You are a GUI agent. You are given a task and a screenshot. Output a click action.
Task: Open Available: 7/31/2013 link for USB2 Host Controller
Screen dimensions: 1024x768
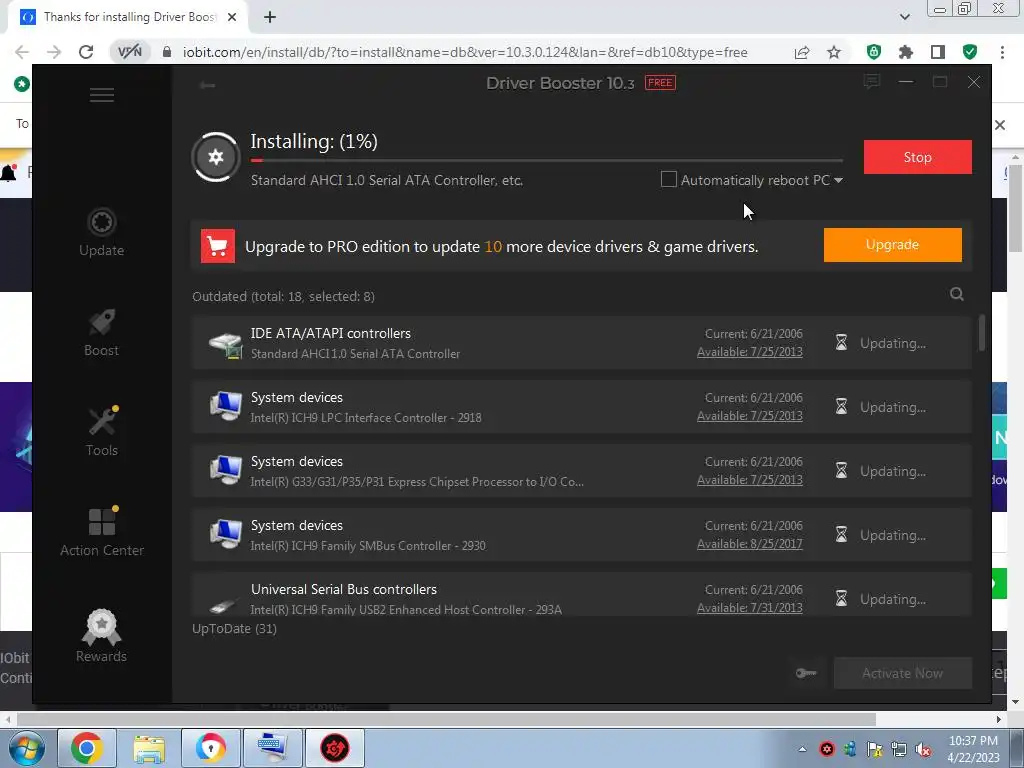(750, 608)
